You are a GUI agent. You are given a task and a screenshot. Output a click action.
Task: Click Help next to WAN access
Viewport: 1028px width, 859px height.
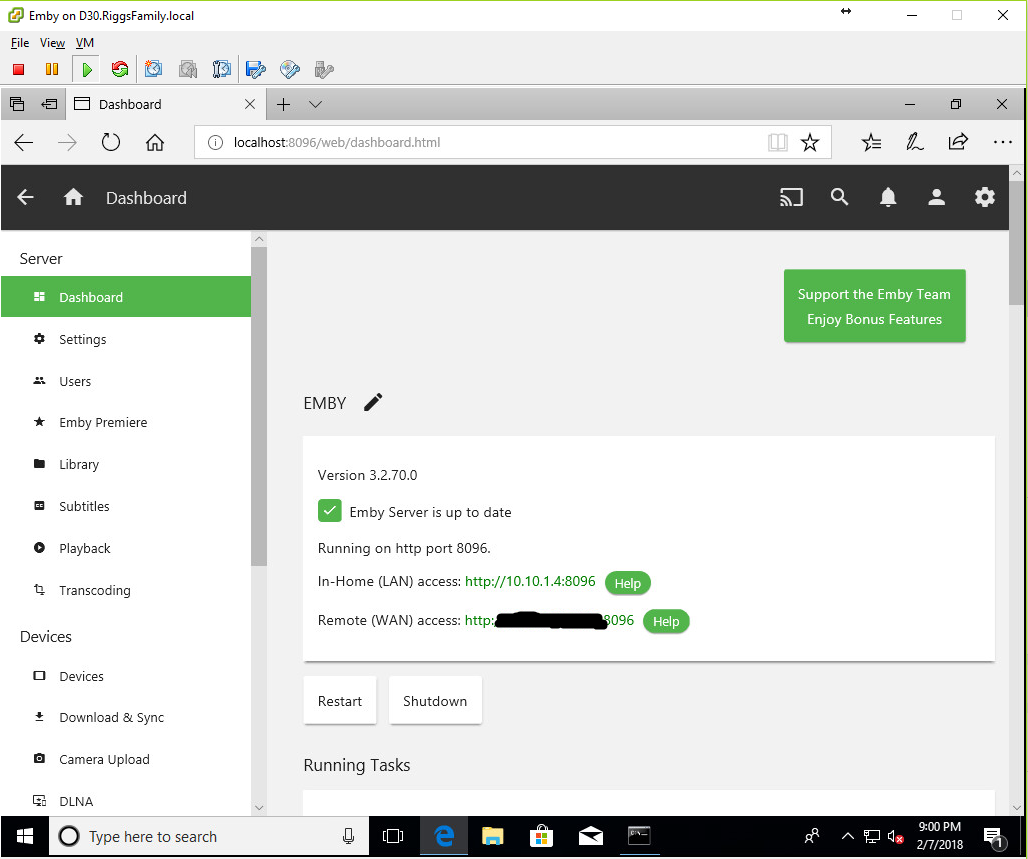[x=666, y=622]
